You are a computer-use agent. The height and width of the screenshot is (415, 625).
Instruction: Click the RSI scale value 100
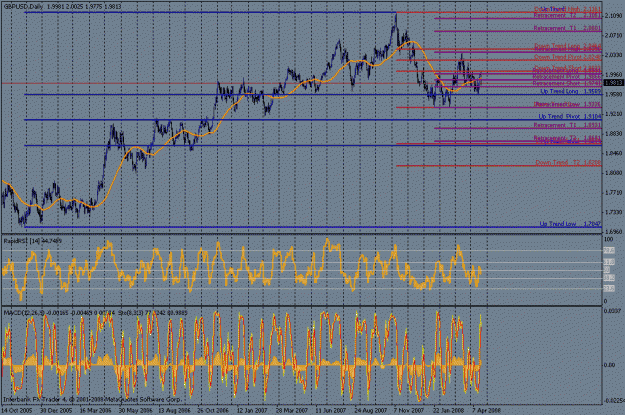point(609,239)
